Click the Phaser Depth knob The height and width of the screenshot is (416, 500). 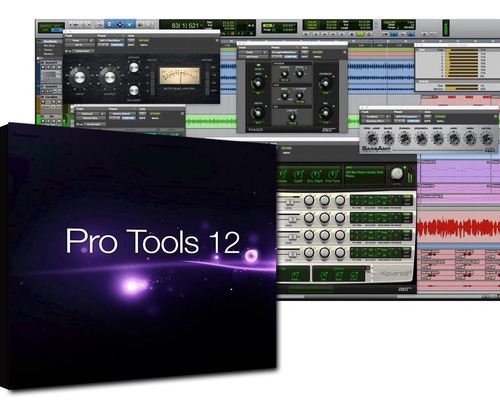(x=258, y=113)
